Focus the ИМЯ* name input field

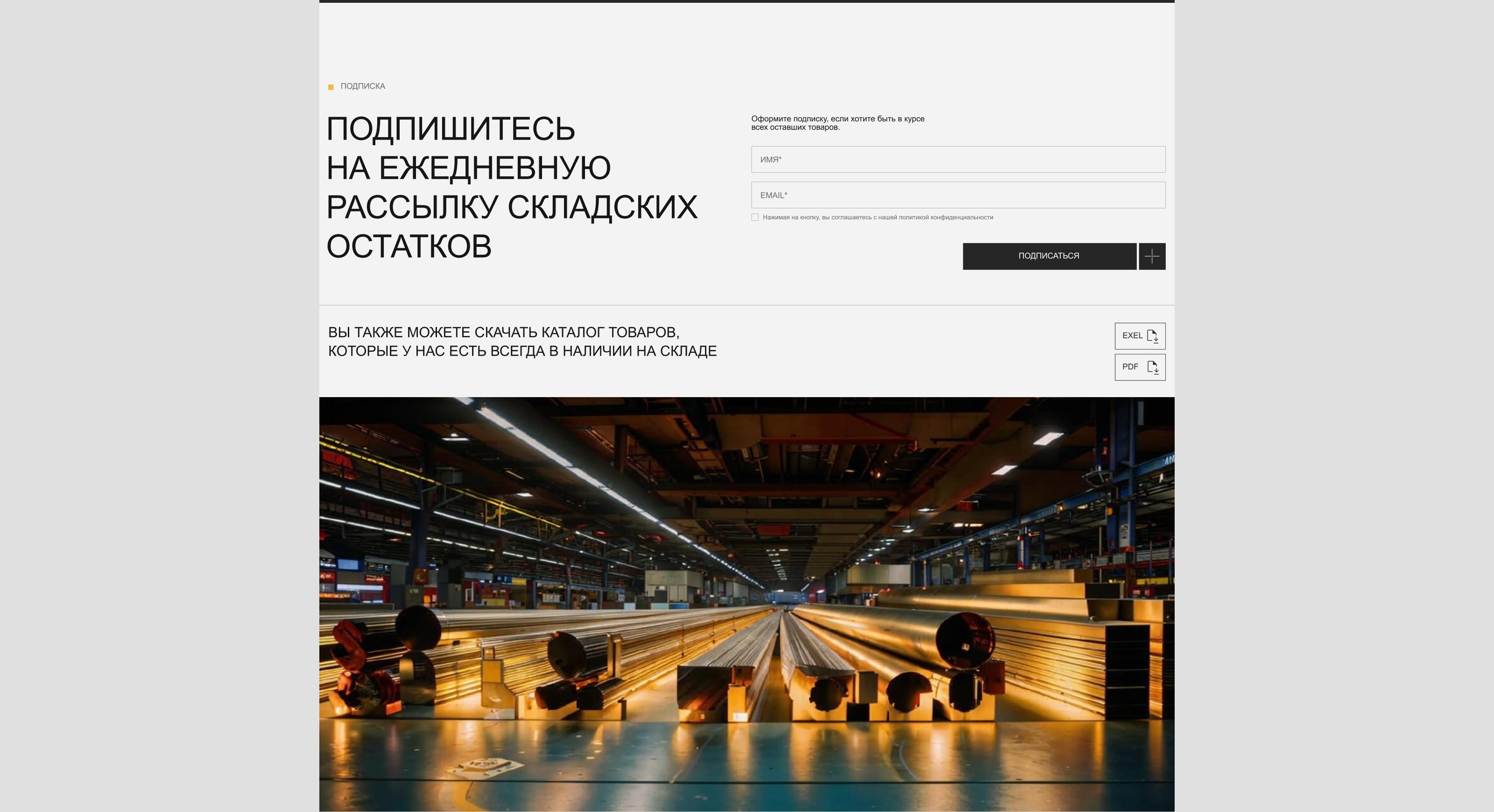tap(958, 160)
